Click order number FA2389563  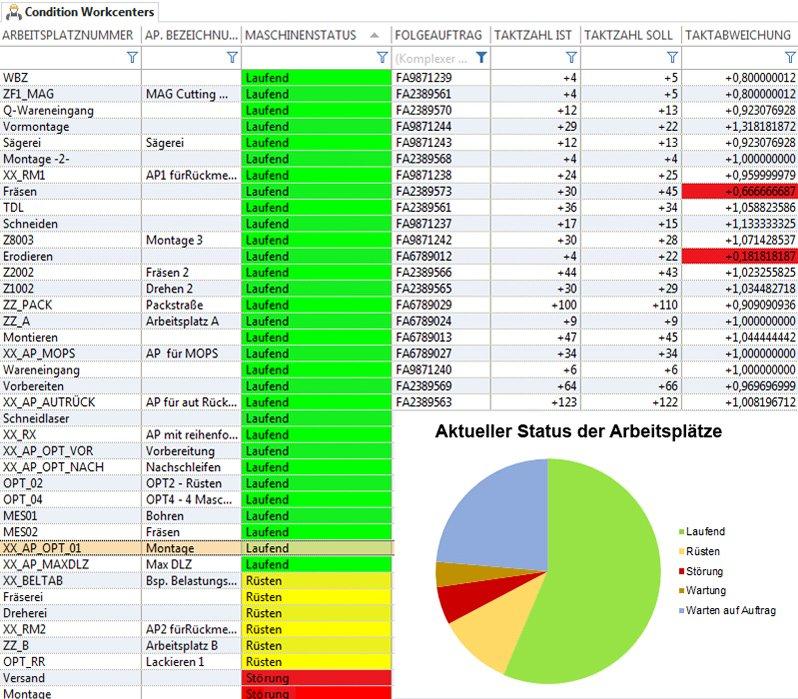[x=423, y=402]
